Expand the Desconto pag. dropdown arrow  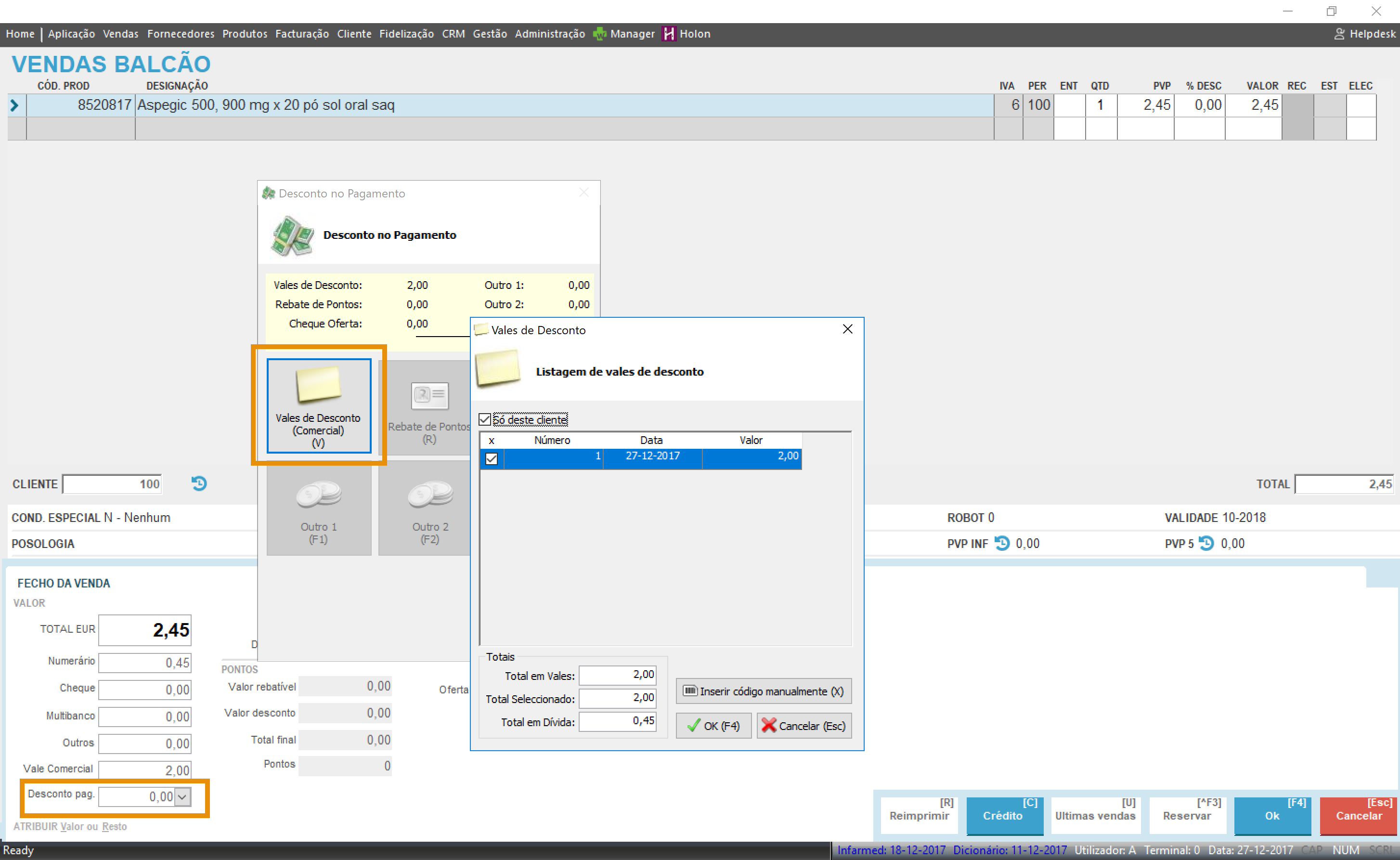click(x=182, y=797)
